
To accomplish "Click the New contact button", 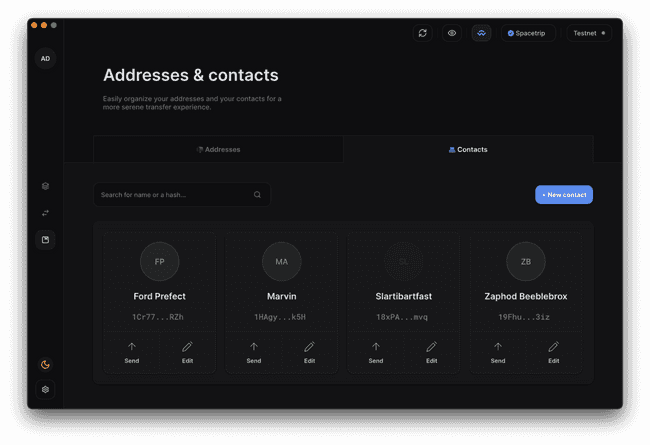I will (564, 195).
